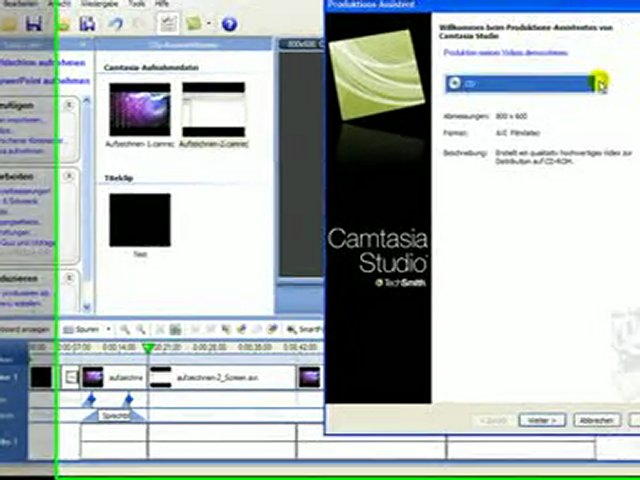640x480 pixels.
Task: Click the undo arrow icon in toolbar
Action: [x=115, y=23]
